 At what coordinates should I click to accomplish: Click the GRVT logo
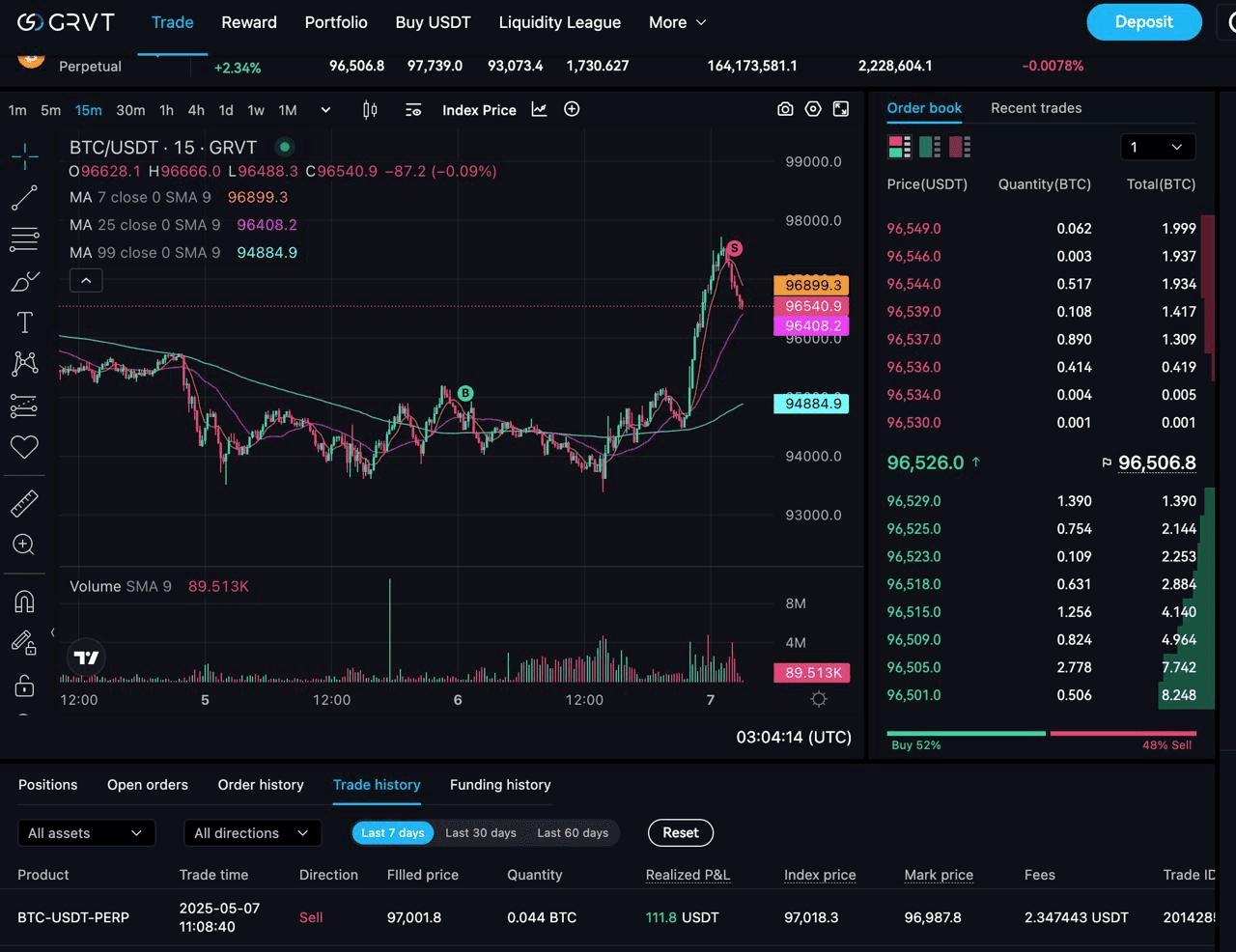66,22
